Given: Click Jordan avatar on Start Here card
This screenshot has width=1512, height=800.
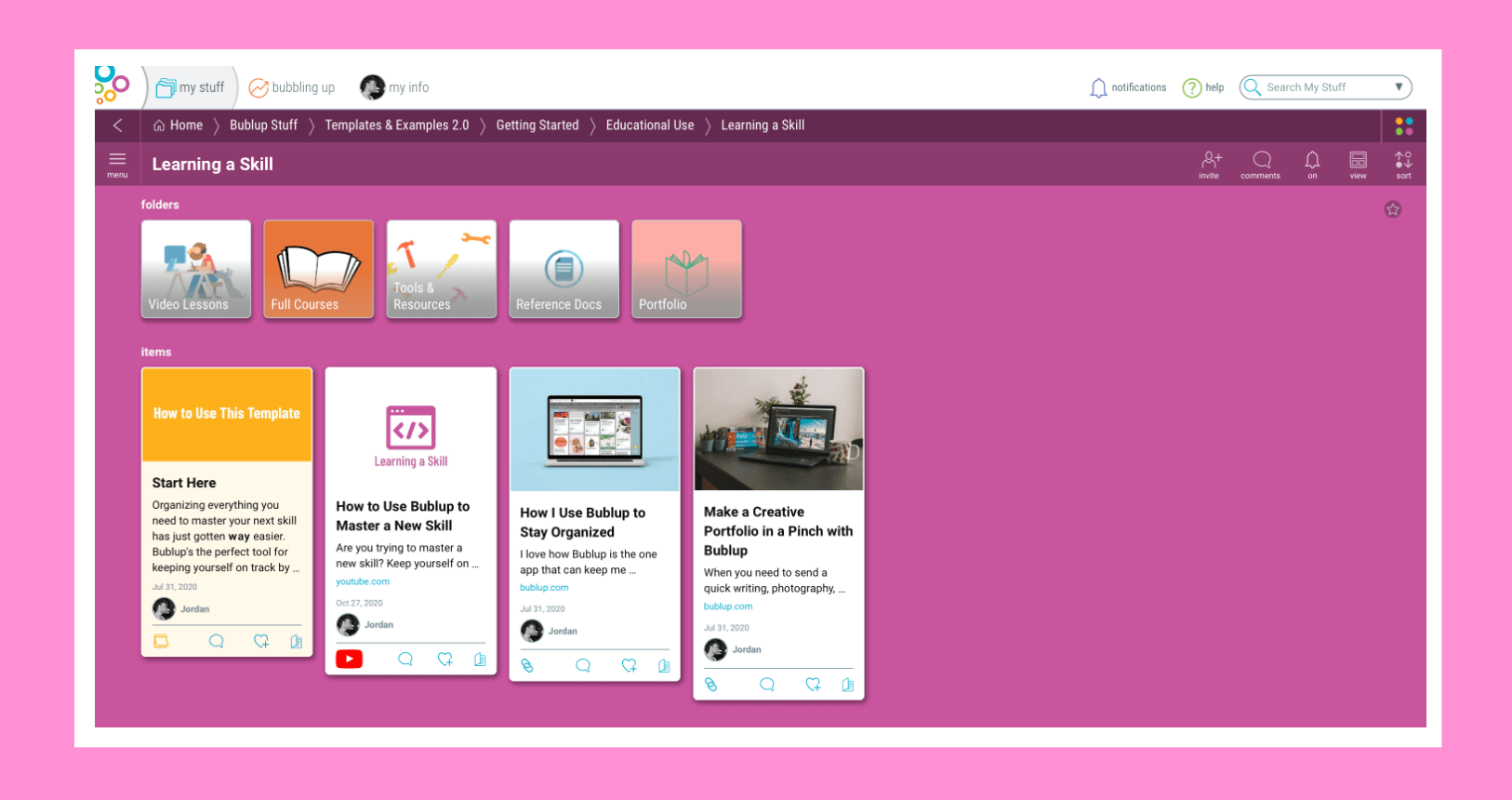Looking at the screenshot, I should coord(164,609).
